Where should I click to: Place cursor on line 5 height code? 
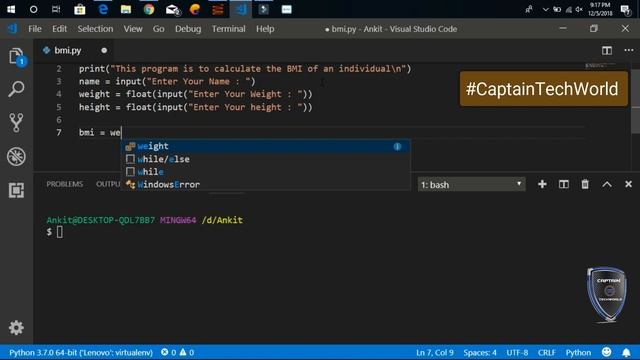(x=196, y=107)
